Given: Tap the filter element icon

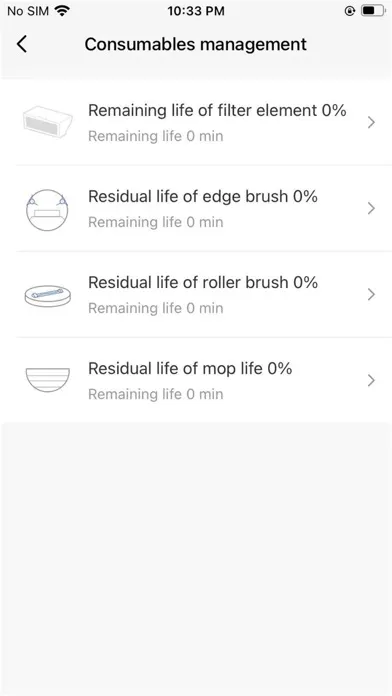Looking at the screenshot, I should tap(48, 122).
